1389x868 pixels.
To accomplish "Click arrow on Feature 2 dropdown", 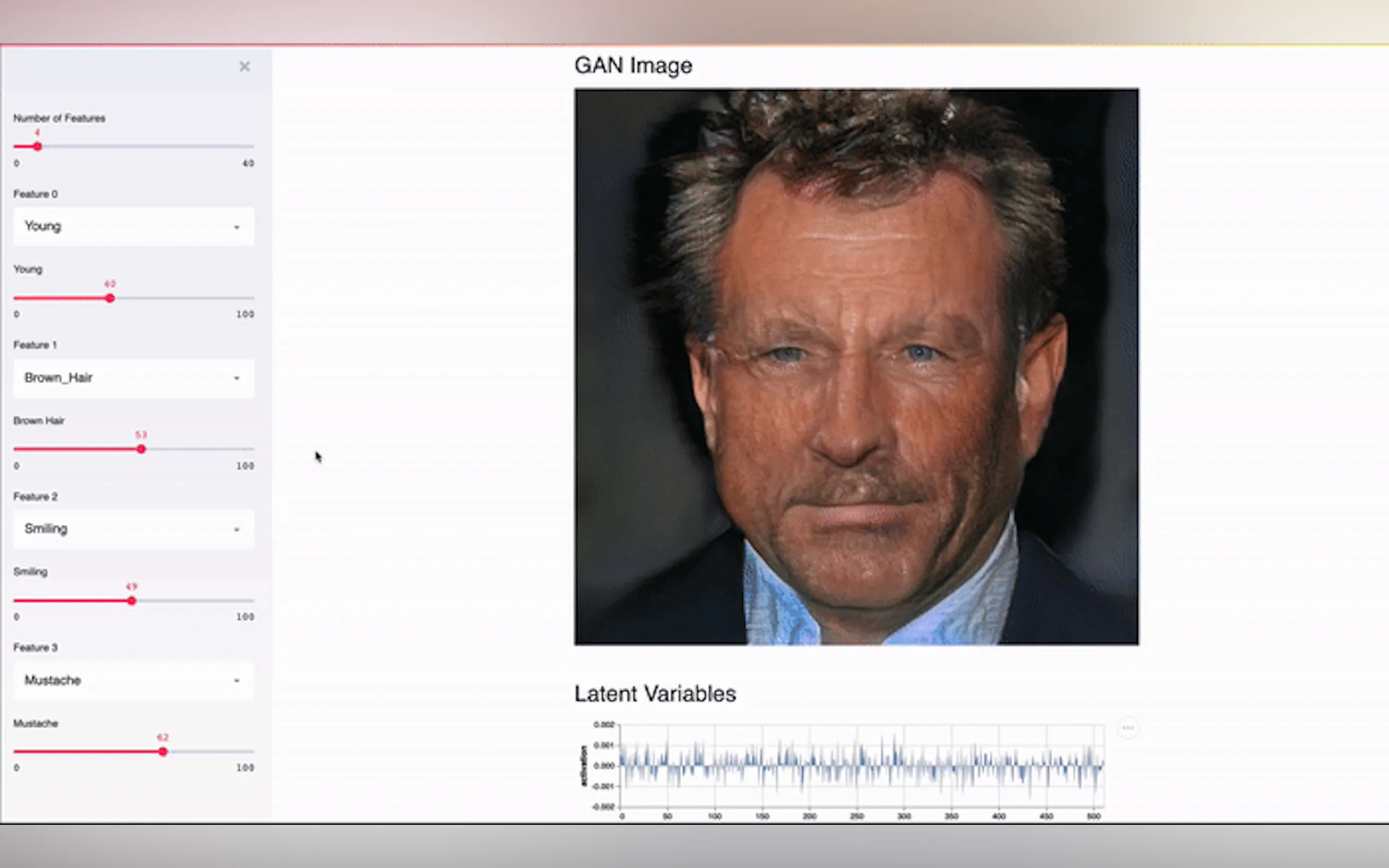I will pos(237,530).
